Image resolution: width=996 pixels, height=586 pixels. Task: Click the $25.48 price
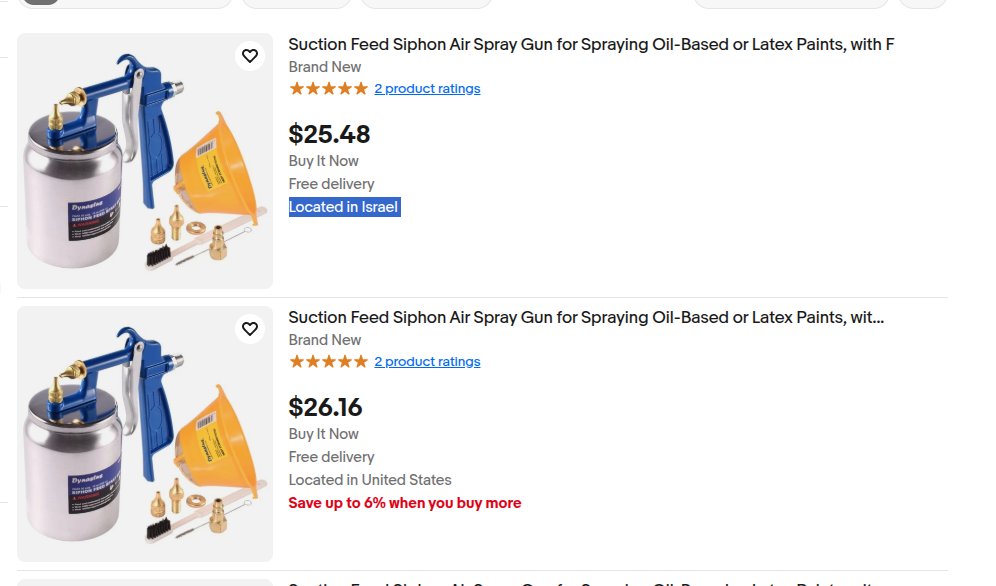click(x=329, y=134)
